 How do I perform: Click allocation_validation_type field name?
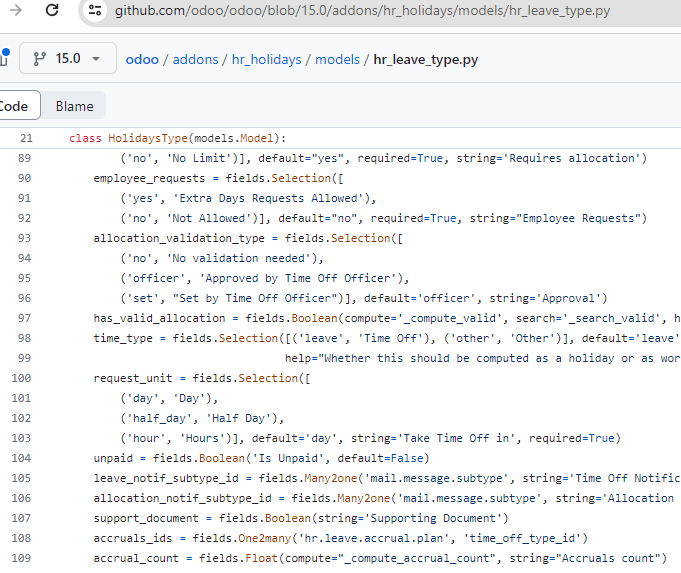click(179, 238)
